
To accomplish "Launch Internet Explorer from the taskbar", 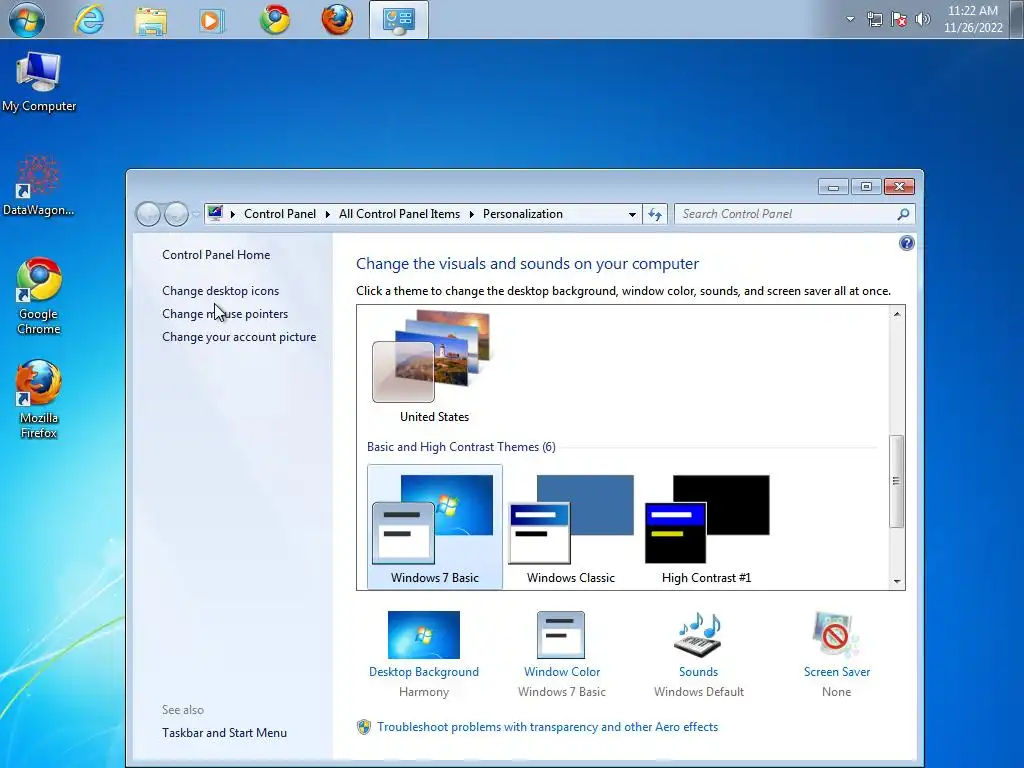I will pyautogui.click(x=88, y=20).
